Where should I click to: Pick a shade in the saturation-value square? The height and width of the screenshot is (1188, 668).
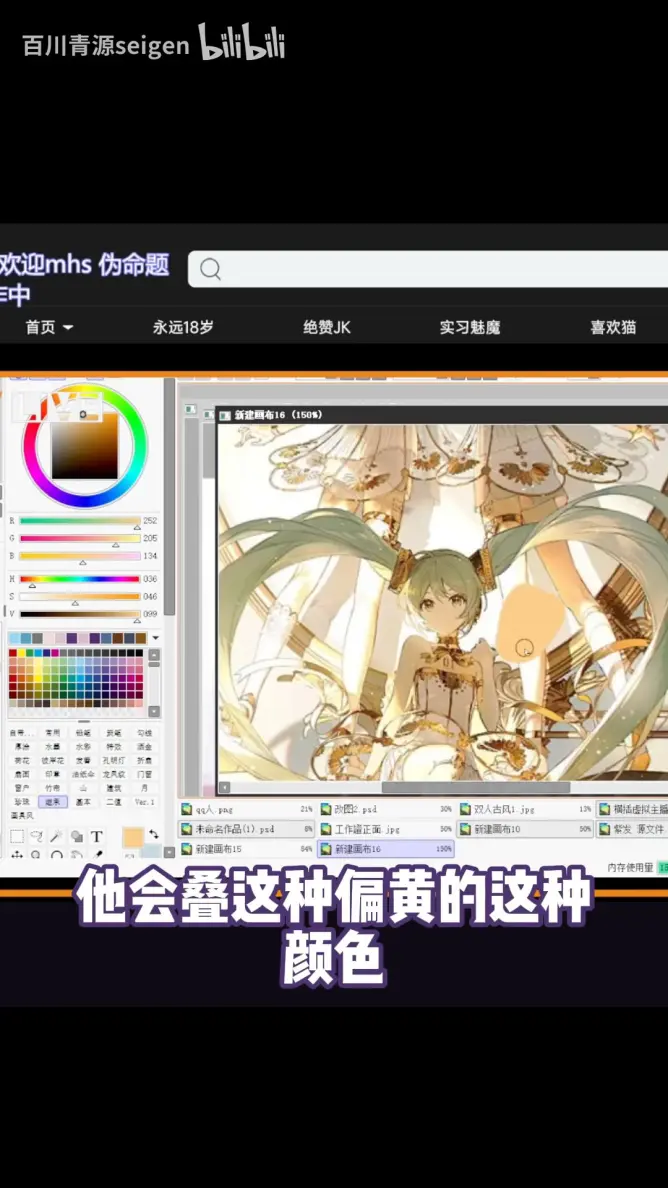point(84,447)
